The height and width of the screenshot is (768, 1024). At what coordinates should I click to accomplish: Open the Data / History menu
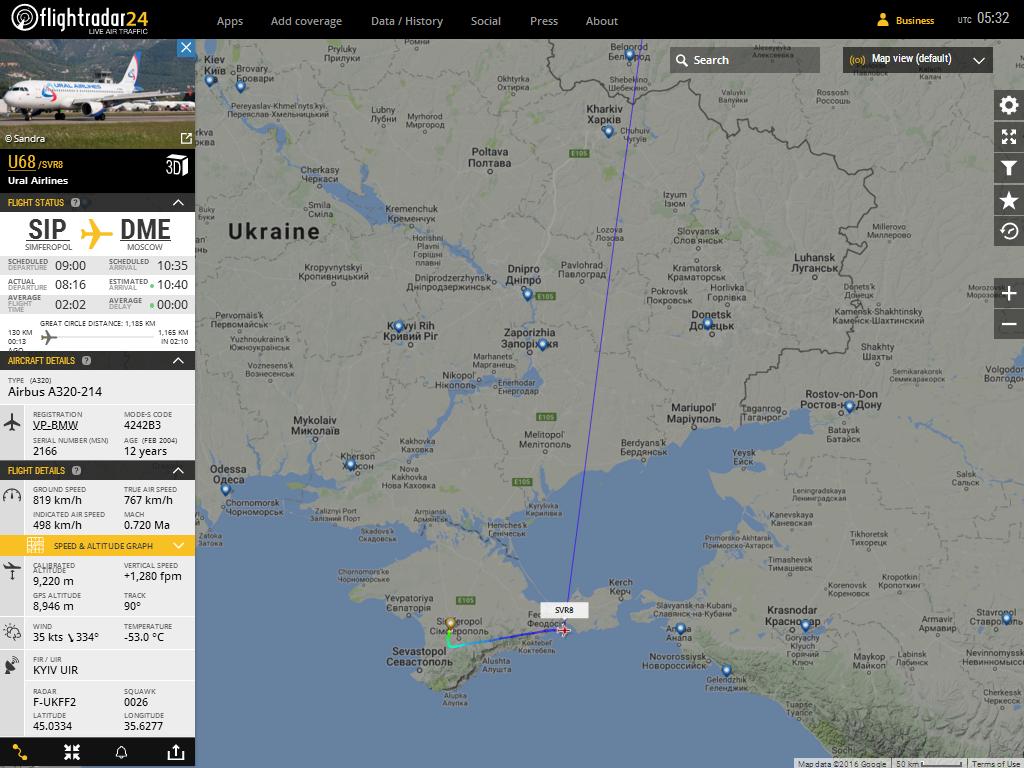pyautogui.click(x=406, y=21)
